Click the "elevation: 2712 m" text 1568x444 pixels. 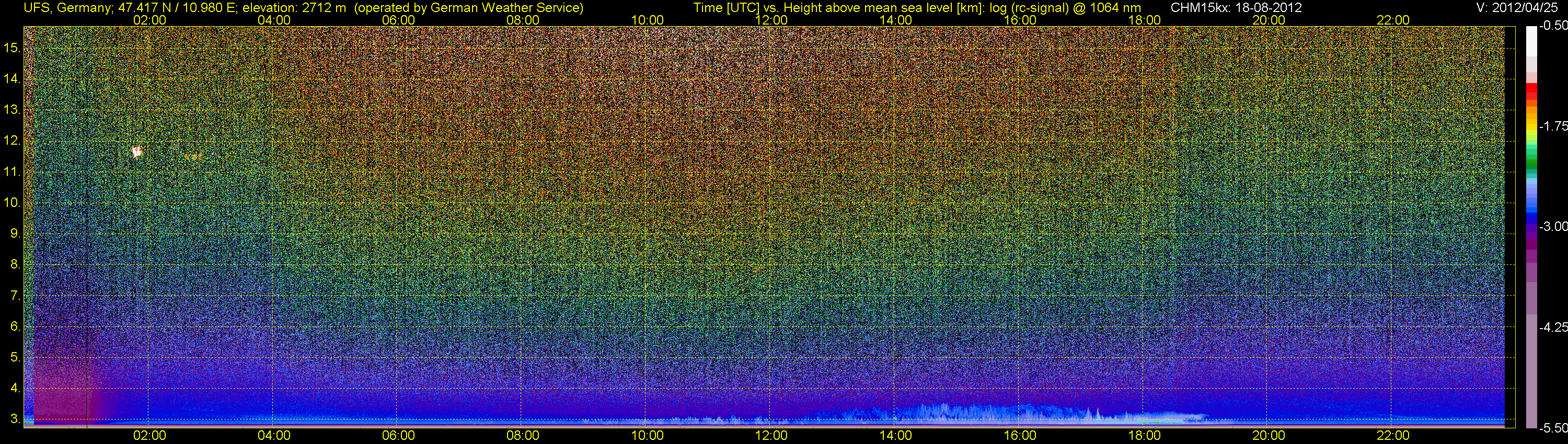[x=294, y=8]
